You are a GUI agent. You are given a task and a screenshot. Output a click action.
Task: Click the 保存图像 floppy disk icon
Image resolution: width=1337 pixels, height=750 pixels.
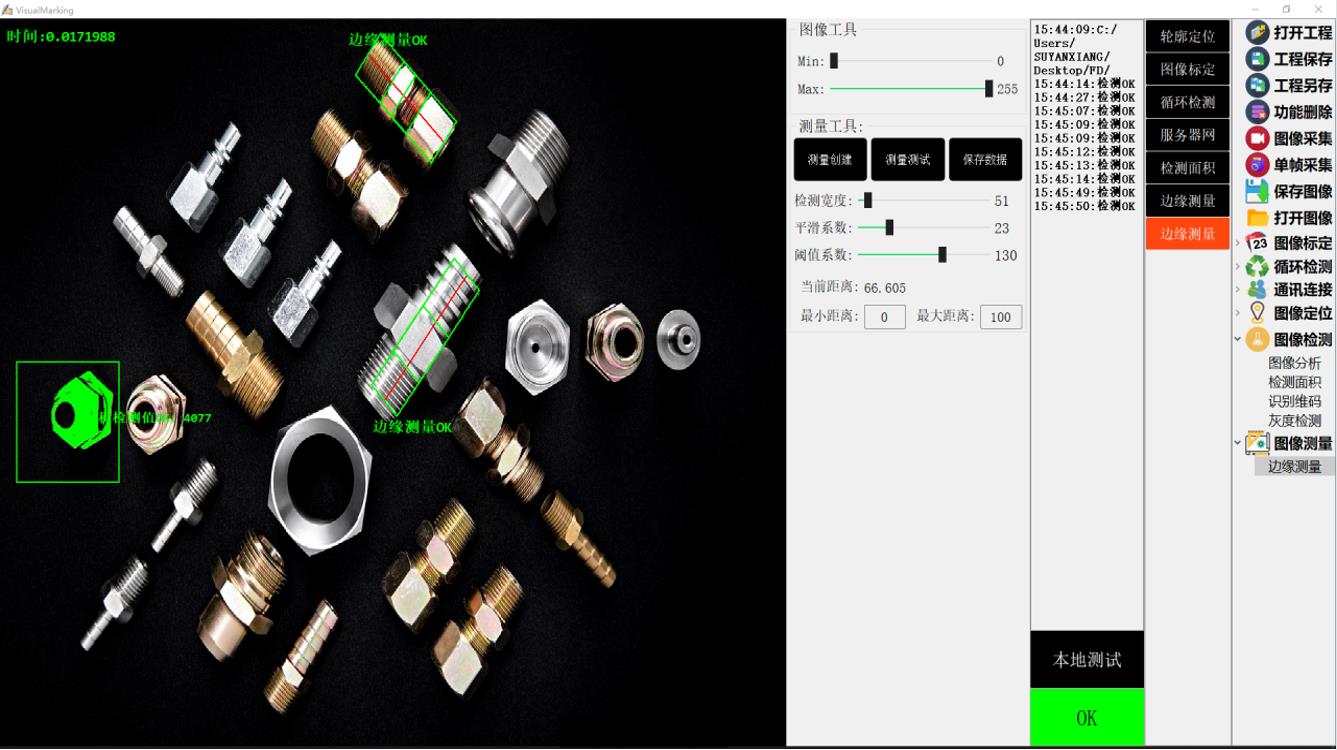pyautogui.click(x=1257, y=191)
